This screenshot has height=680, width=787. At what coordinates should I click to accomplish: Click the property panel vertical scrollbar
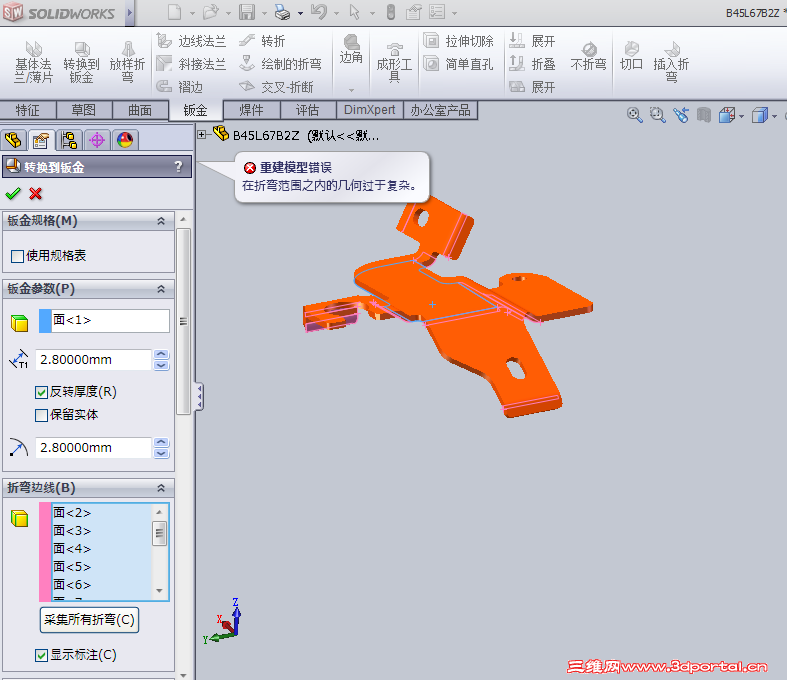pos(183,321)
